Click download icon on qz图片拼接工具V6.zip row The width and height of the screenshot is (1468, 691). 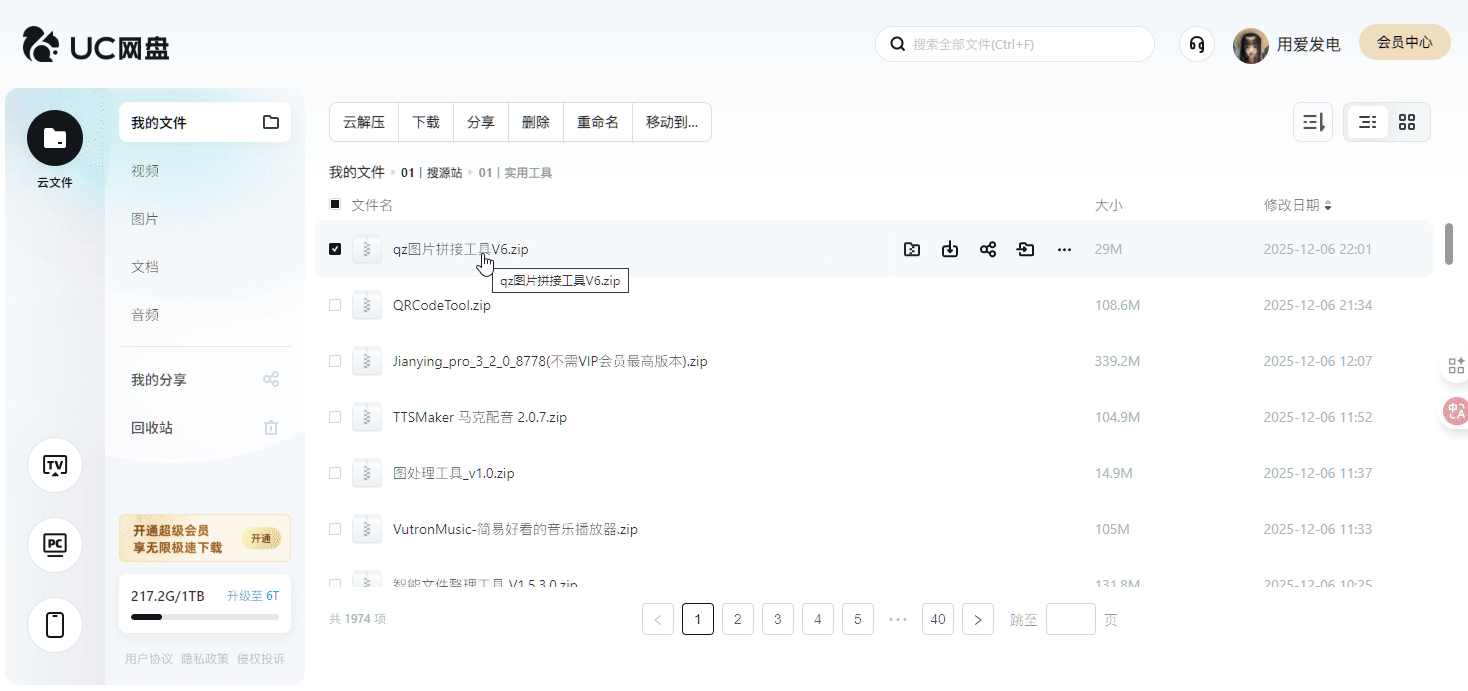coord(950,249)
